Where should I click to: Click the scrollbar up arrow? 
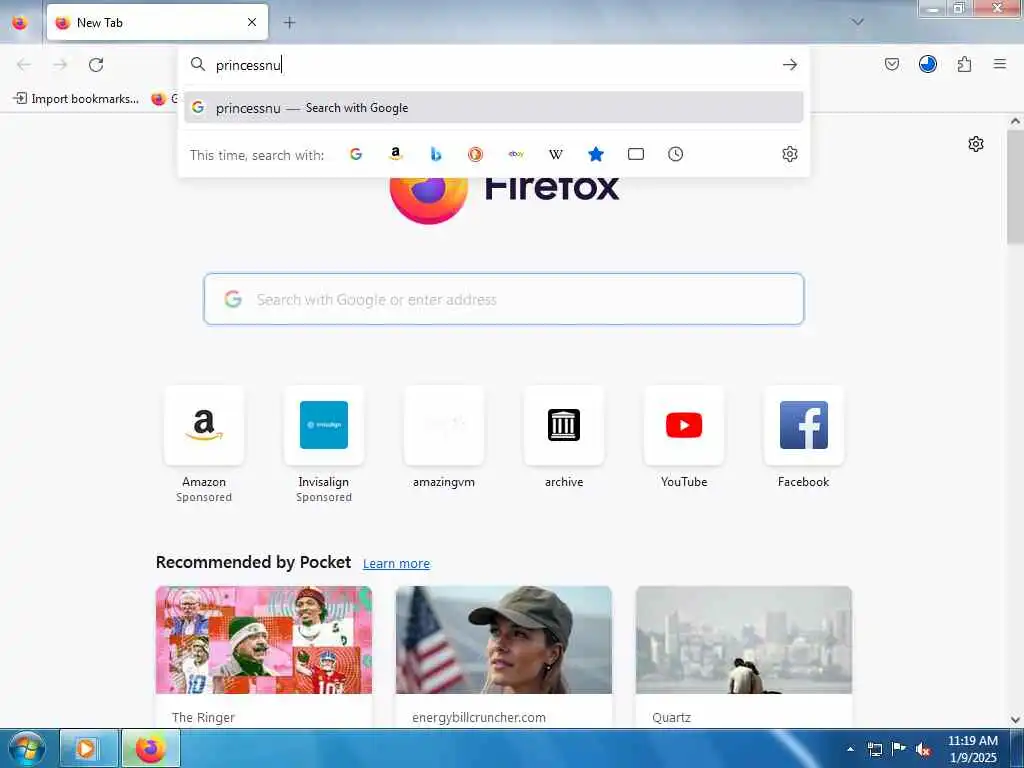coord(1015,121)
